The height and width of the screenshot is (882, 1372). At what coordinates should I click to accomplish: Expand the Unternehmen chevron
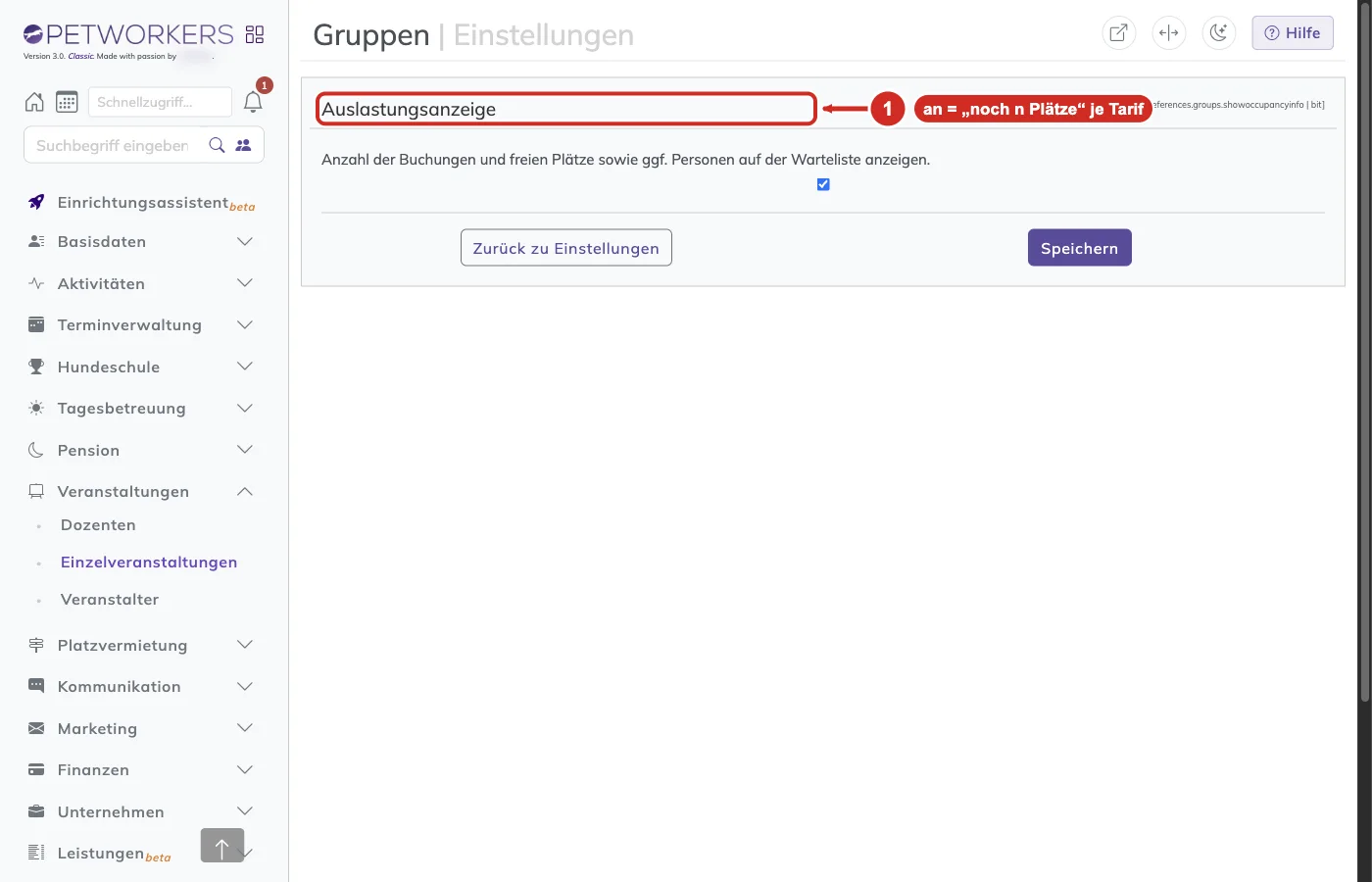coord(245,811)
